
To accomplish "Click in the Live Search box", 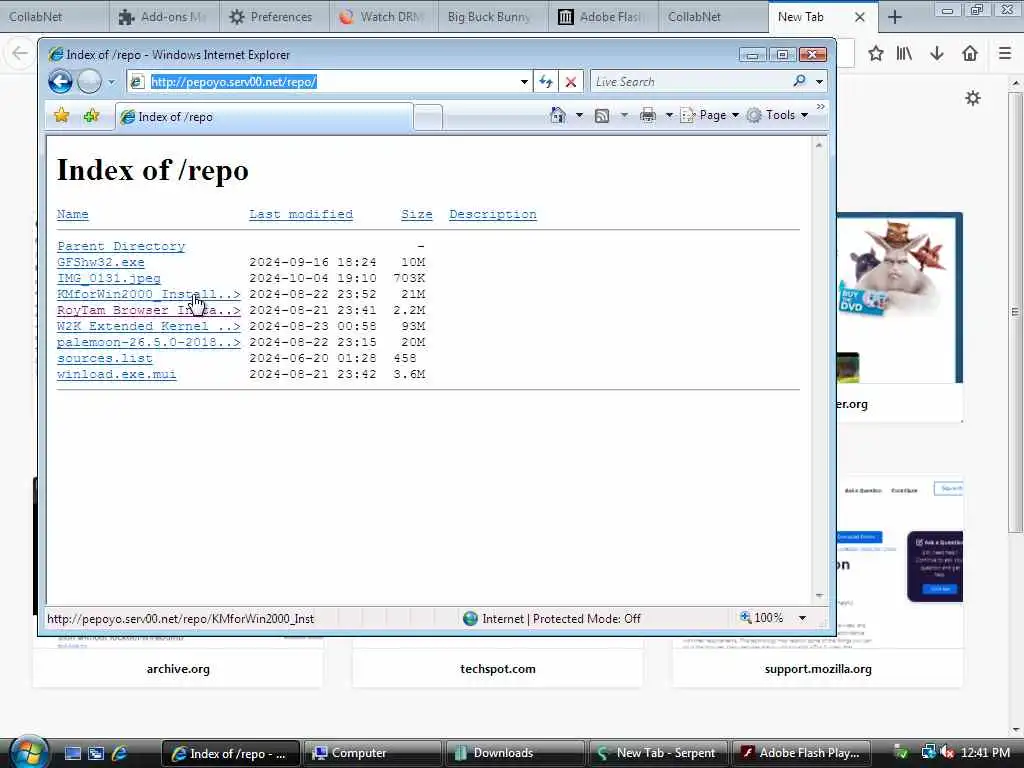I will [689, 82].
